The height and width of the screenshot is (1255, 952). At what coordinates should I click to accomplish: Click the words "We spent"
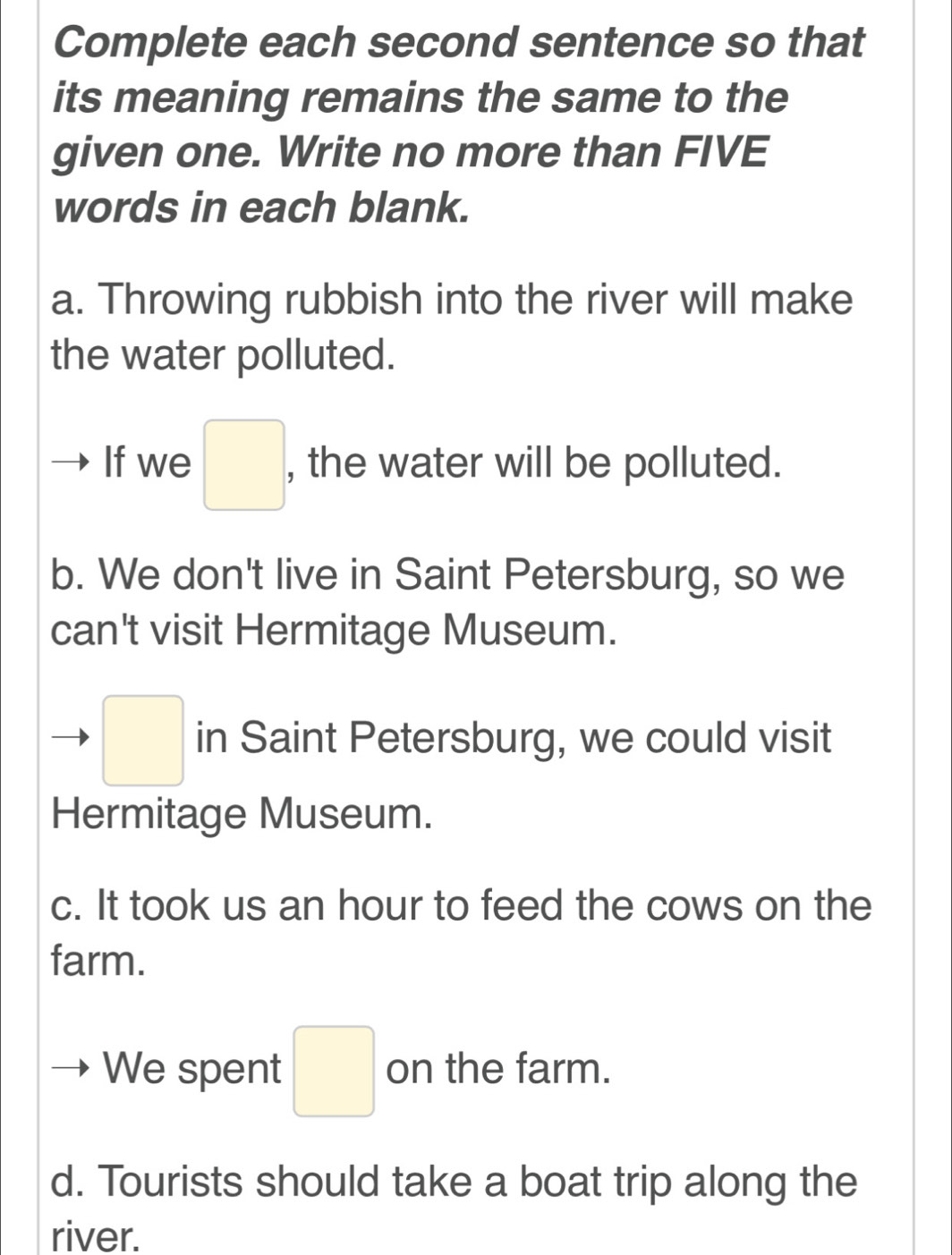[x=192, y=1070]
